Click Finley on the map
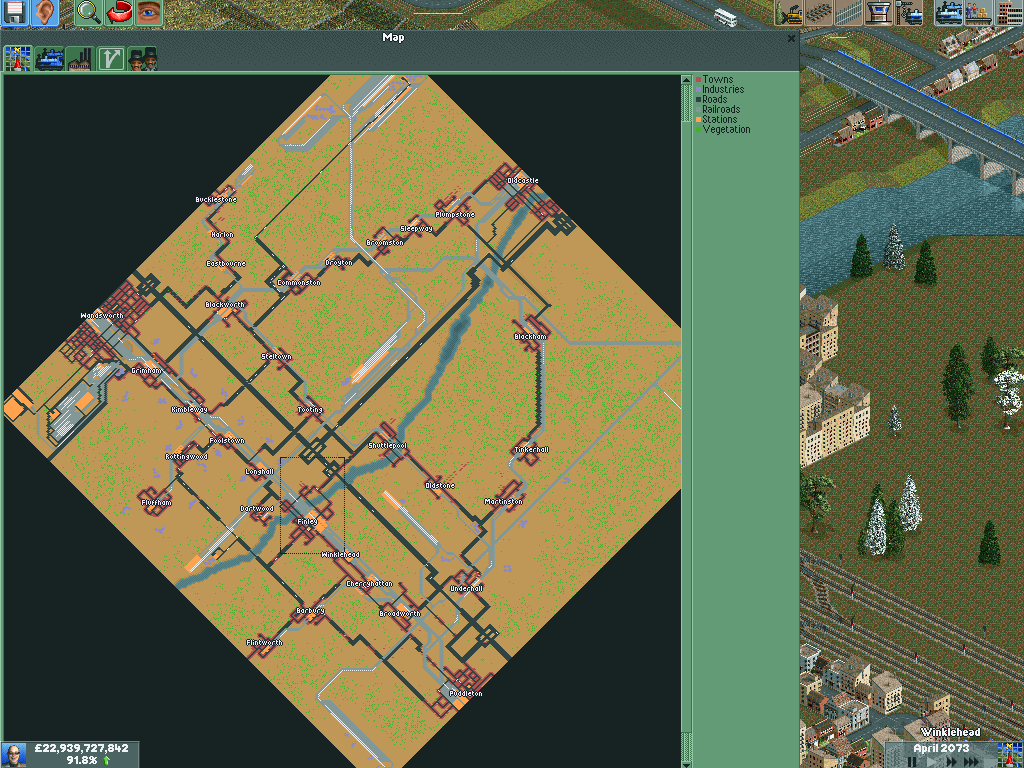 point(307,522)
